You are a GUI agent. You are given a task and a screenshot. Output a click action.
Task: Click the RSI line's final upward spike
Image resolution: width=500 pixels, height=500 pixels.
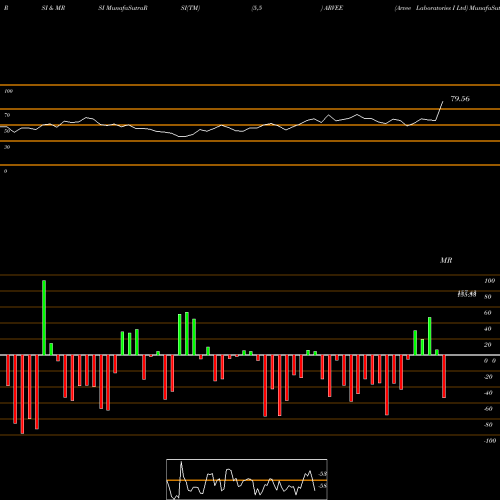pyautogui.click(x=440, y=111)
